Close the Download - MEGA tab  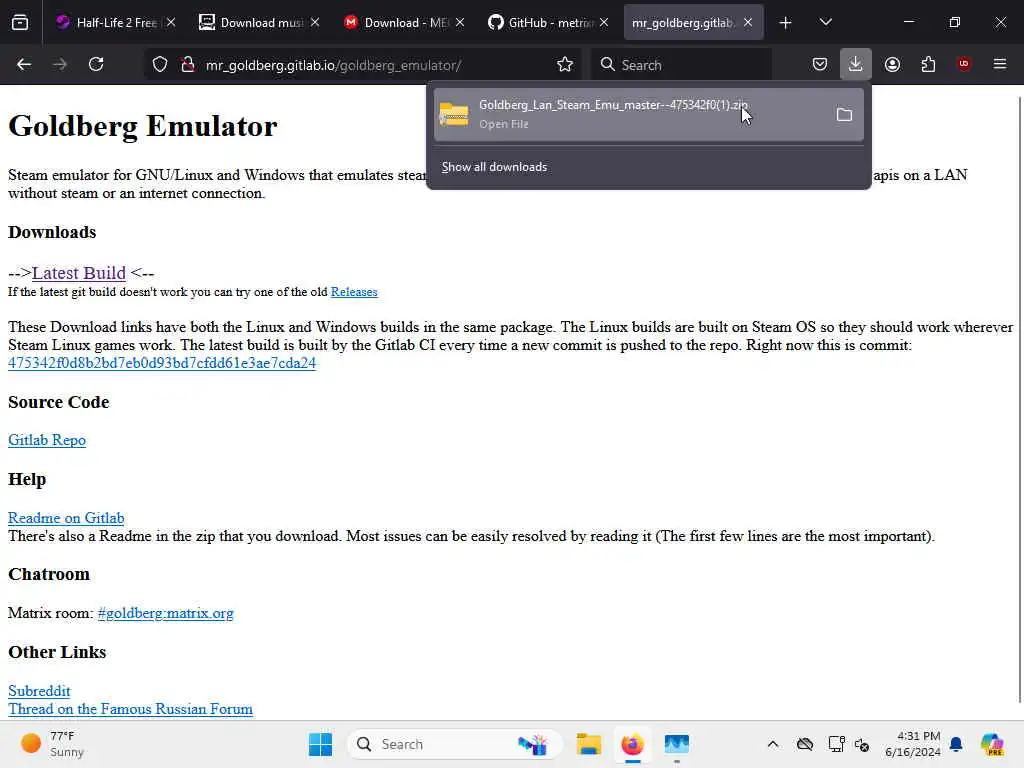tap(460, 23)
